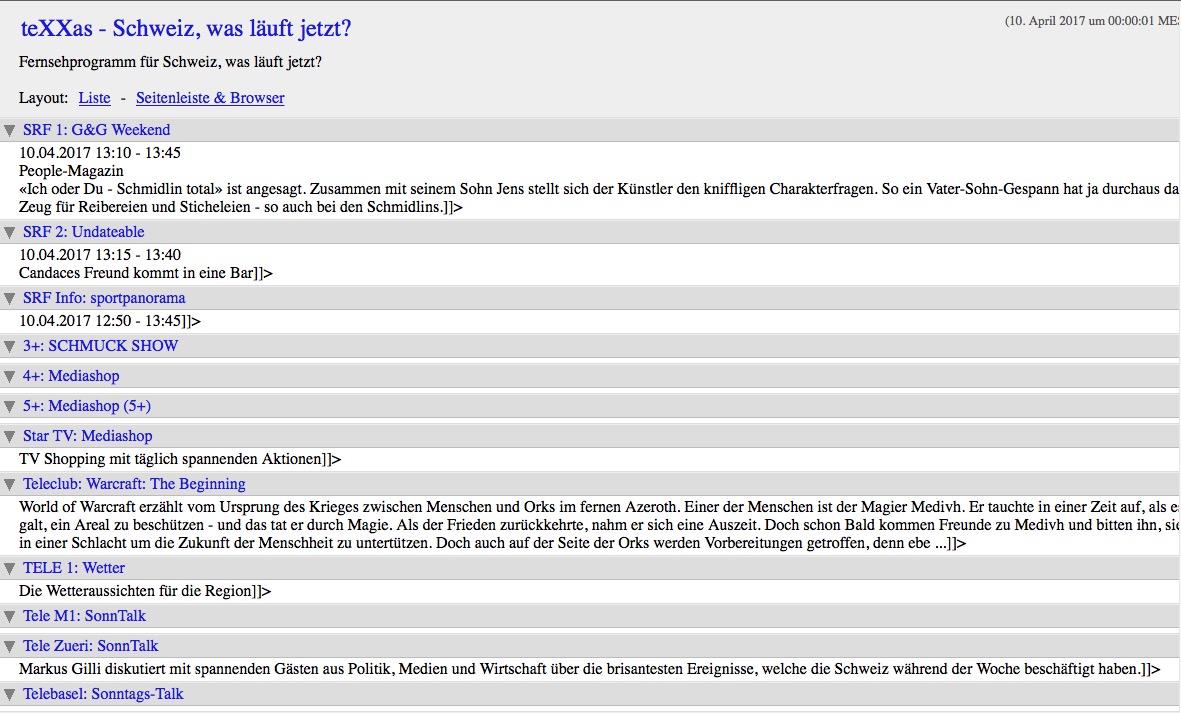Open 3+: SCHMUCK SHOW heading

tap(100, 346)
